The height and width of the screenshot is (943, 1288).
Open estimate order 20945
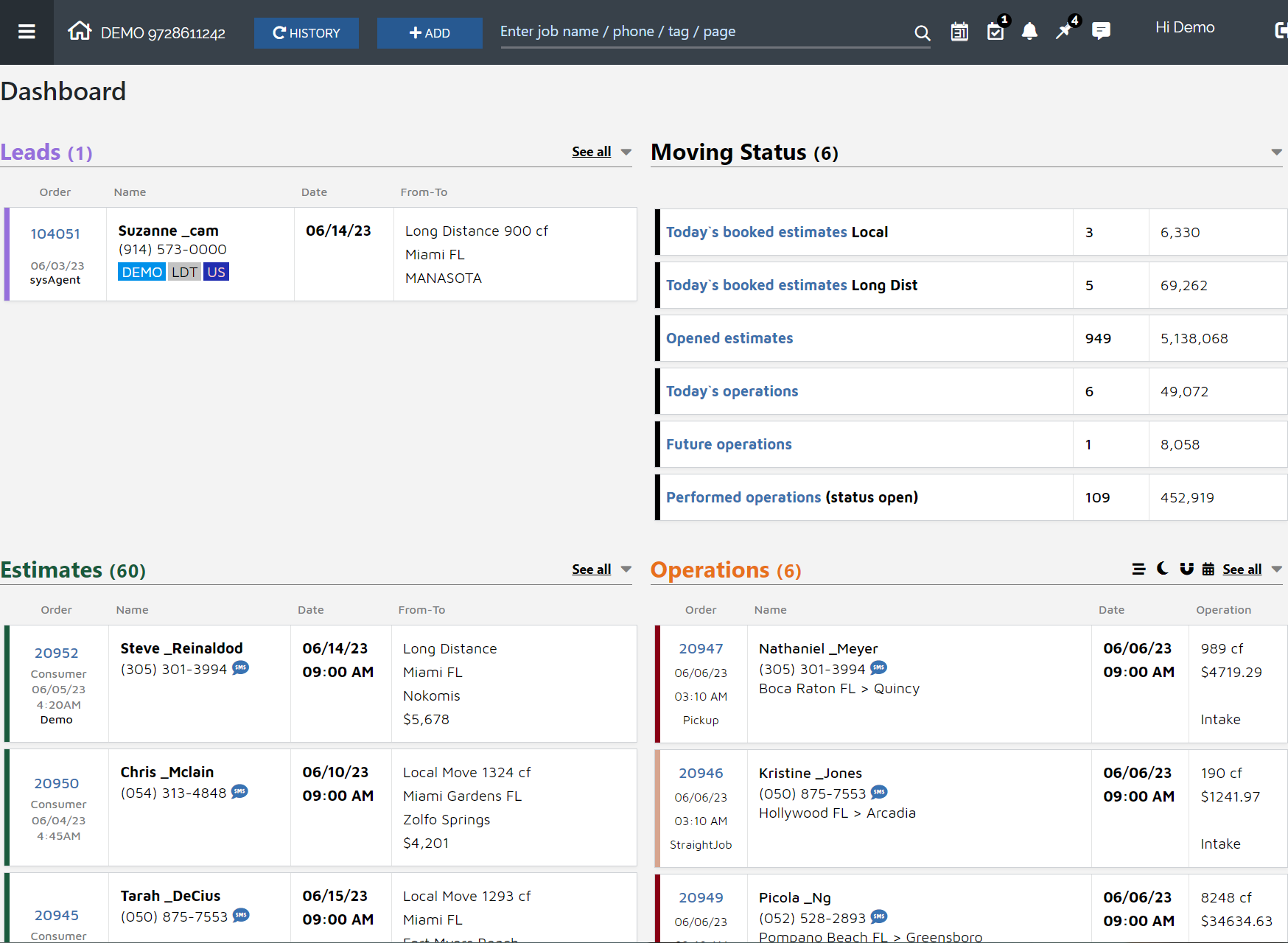[x=57, y=916]
